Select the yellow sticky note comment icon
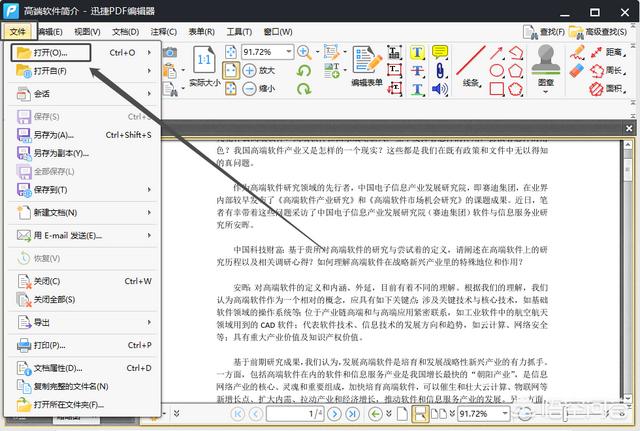Viewport: 640px width, 431px height. 440,52
